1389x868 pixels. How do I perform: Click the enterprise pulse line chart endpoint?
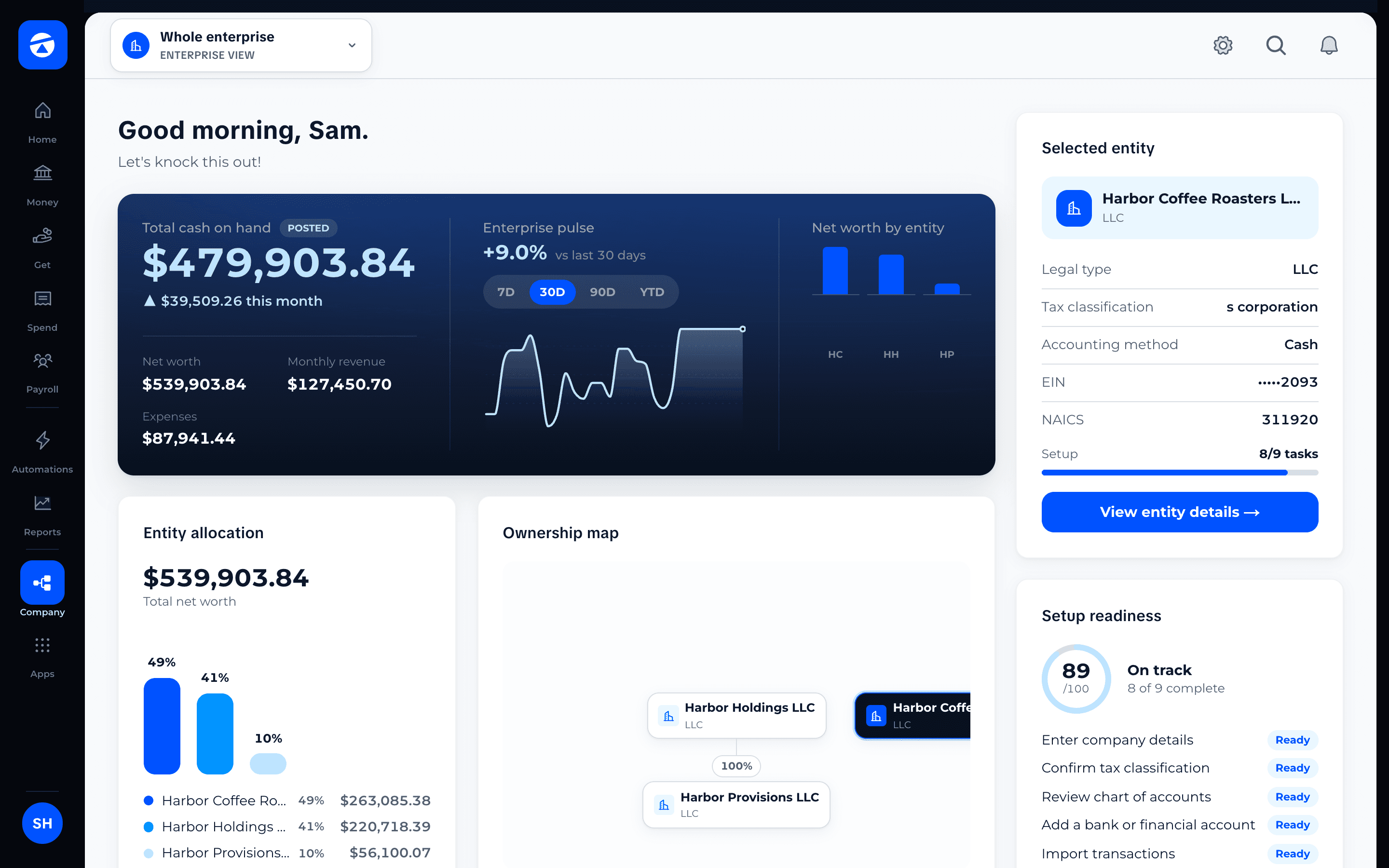[743, 329]
